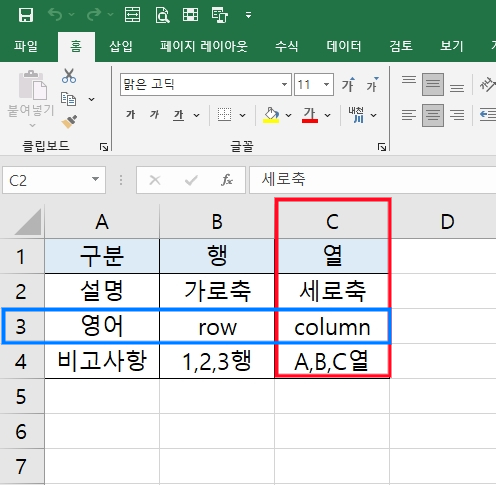Expand the Name Box dropdown arrow

[x=95, y=180]
